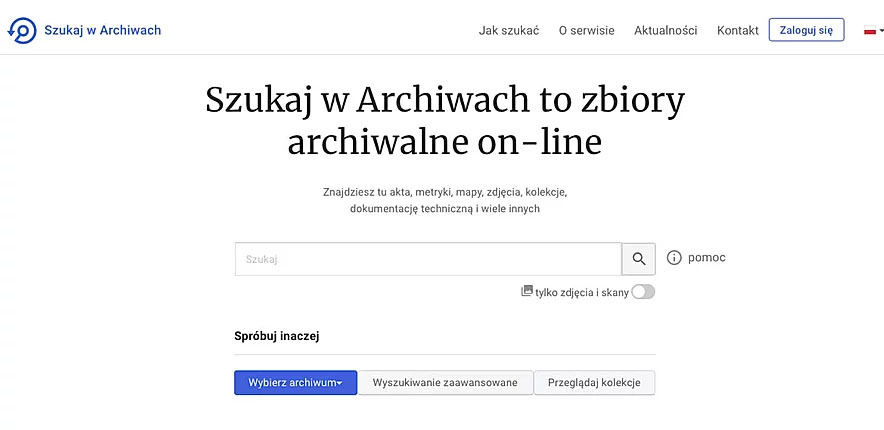Click Przeglądaj kolekcje button

coord(594,383)
